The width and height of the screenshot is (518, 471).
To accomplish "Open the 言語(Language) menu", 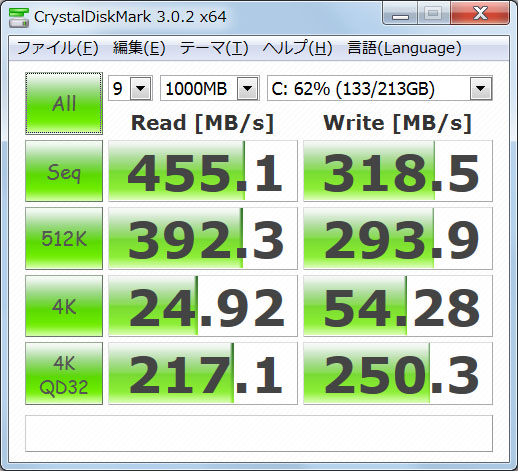I will (404, 48).
